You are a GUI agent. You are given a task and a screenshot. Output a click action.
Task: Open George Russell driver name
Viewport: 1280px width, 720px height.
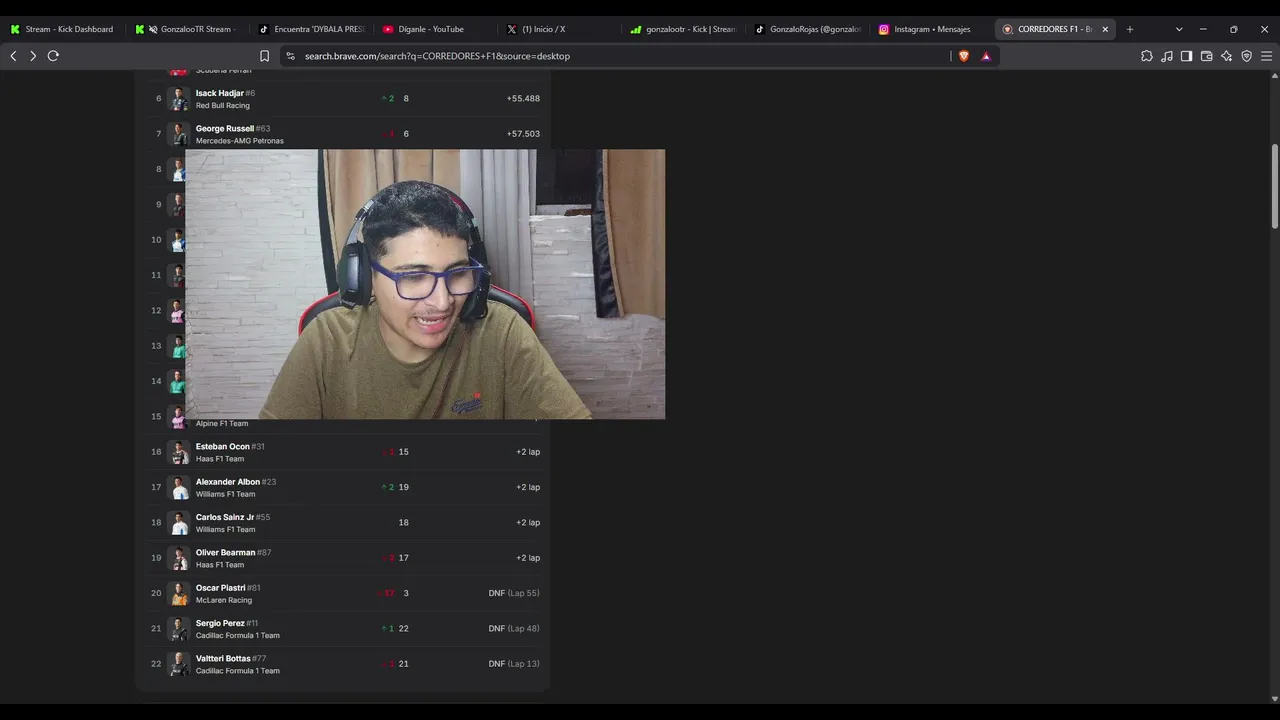tap(225, 128)
